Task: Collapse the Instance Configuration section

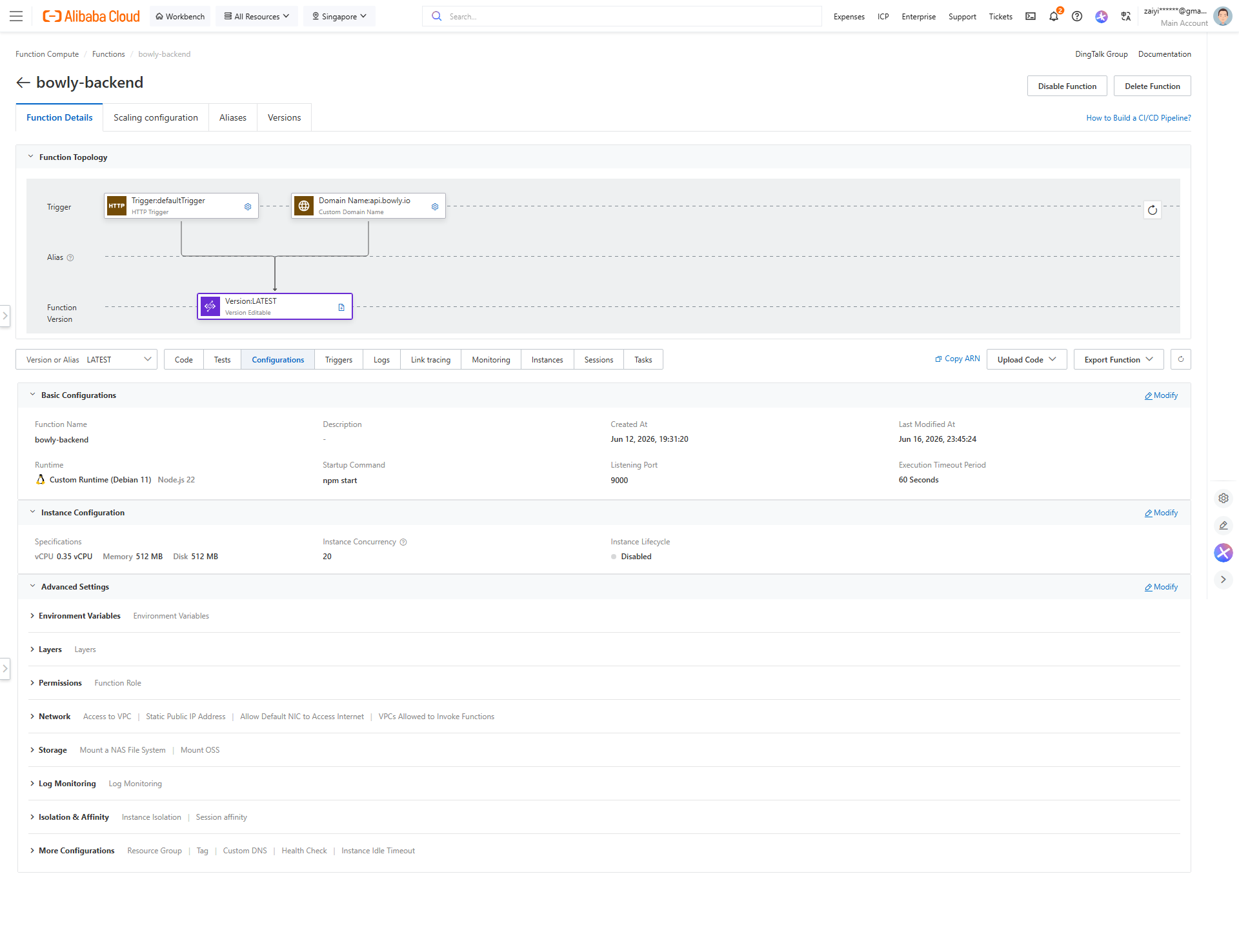Action: pyautogui.click(x=32, y=512)
